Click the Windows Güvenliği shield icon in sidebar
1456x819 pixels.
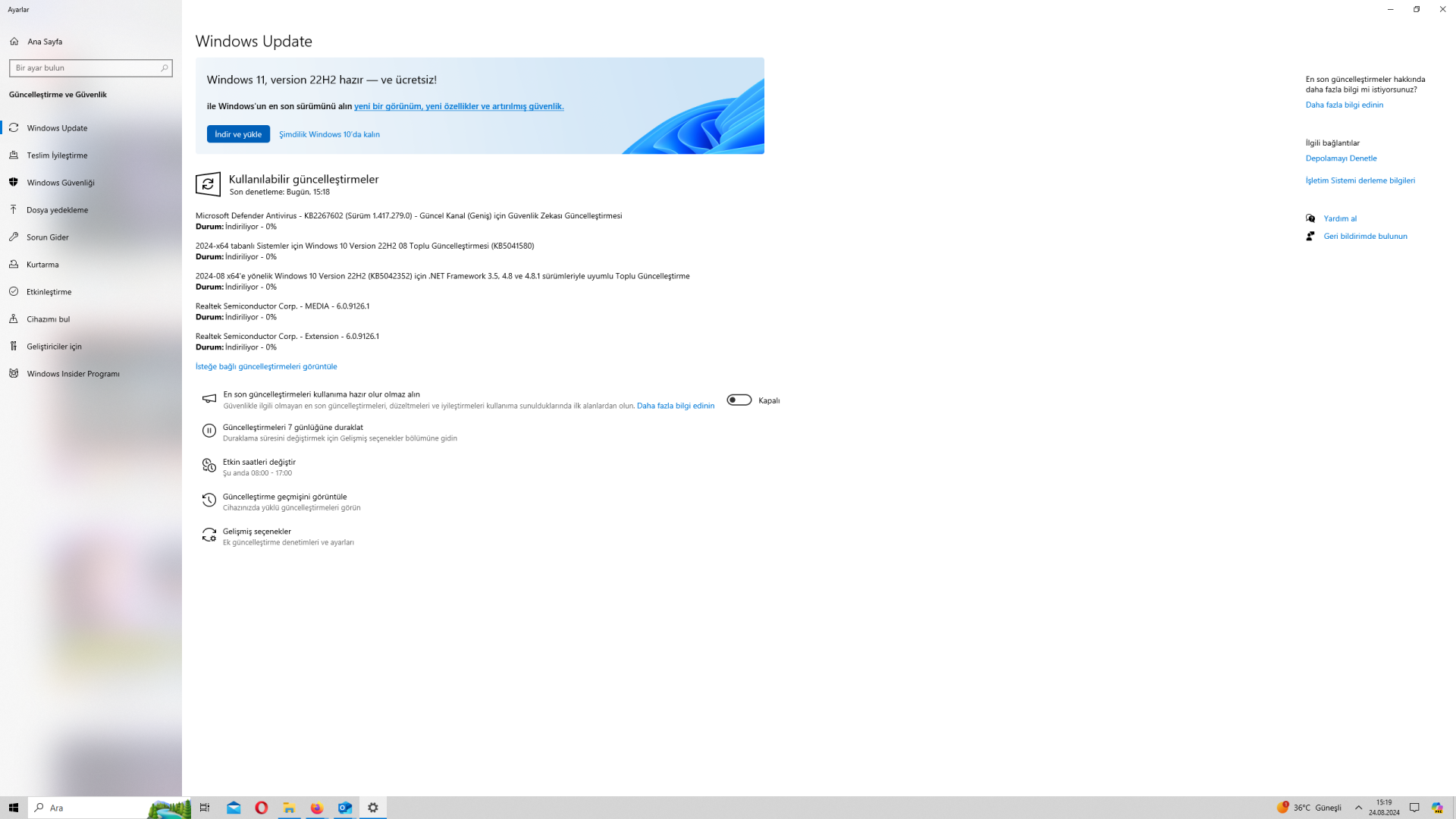pos(14,183)
